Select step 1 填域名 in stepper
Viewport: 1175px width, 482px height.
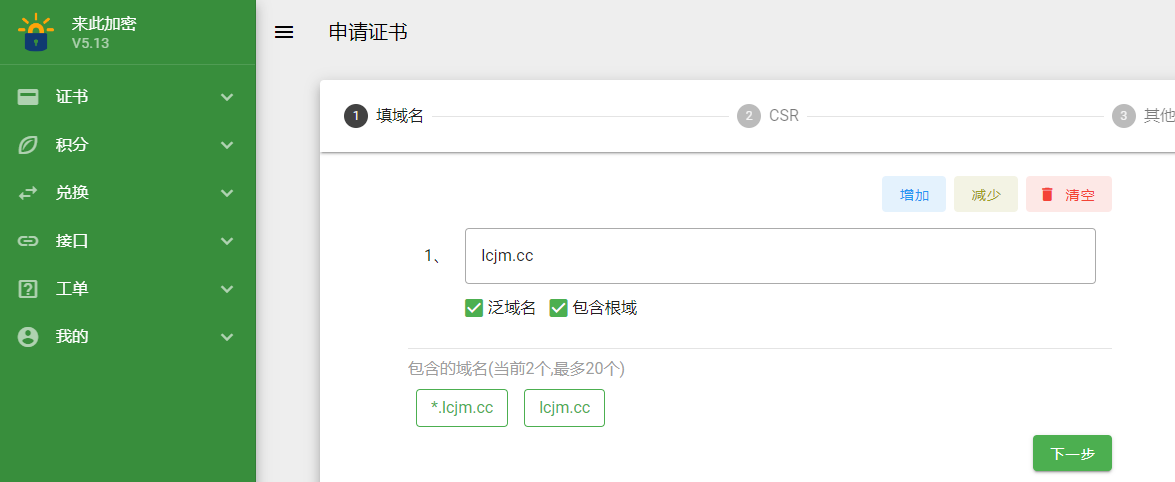[384, 116]
